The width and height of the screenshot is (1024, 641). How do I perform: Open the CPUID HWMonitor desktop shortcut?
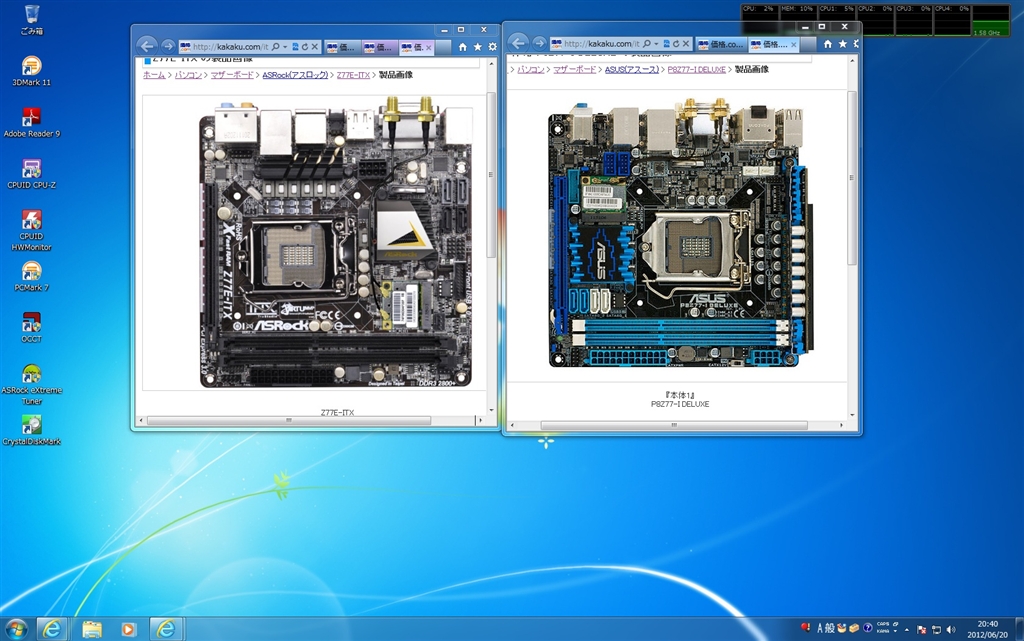coord(31,230)
